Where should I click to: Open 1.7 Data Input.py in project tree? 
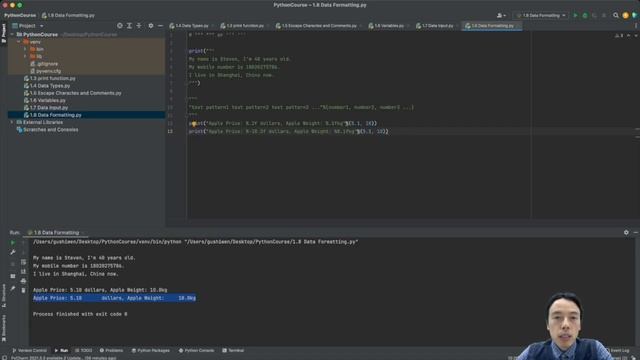[x=49, y=108]
